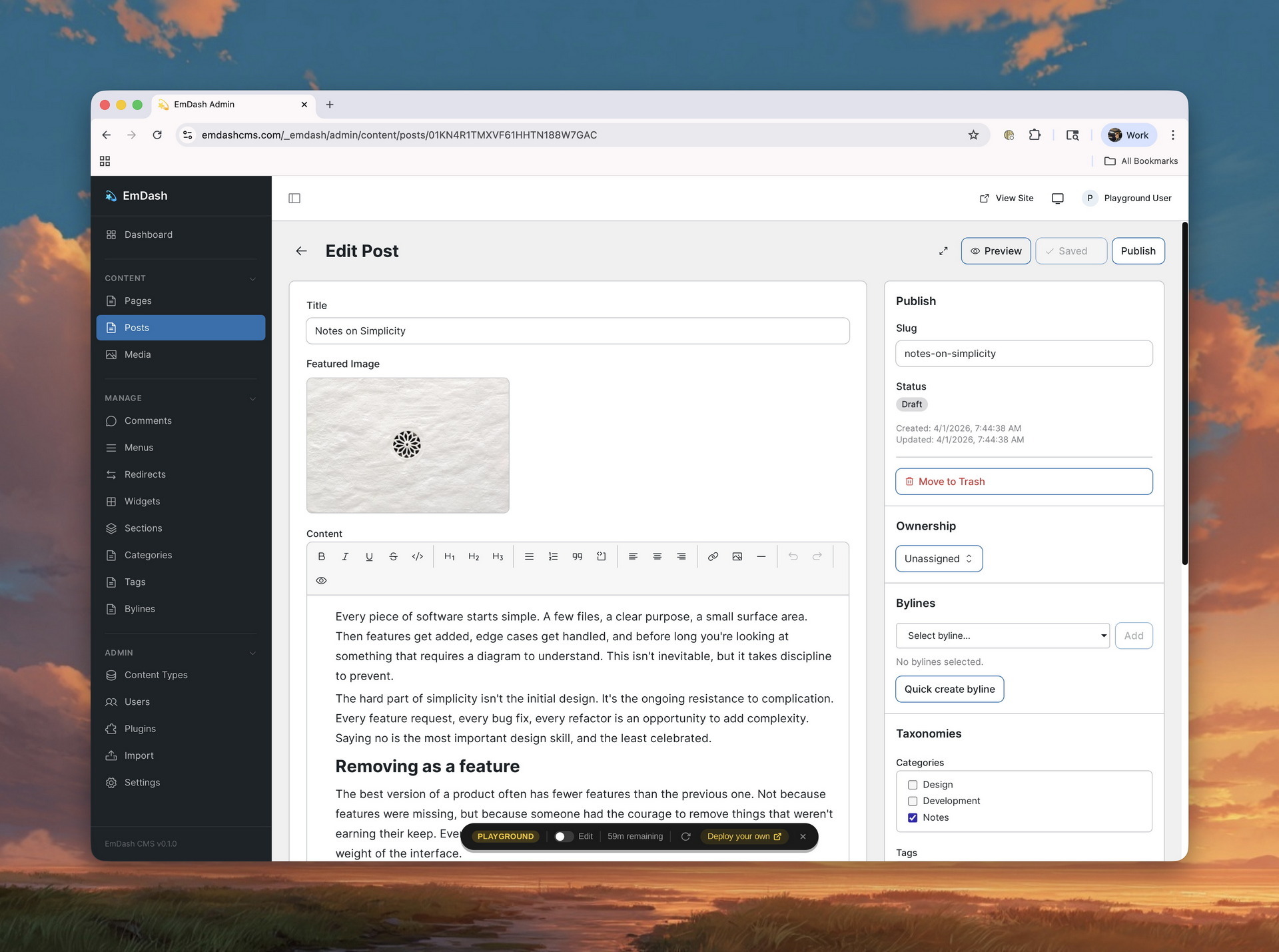Image resolution: width=1279 pixels, height=952 pixels.
Task: Toggle the Edit switch in the Playground bar
Action: point(562,836)
